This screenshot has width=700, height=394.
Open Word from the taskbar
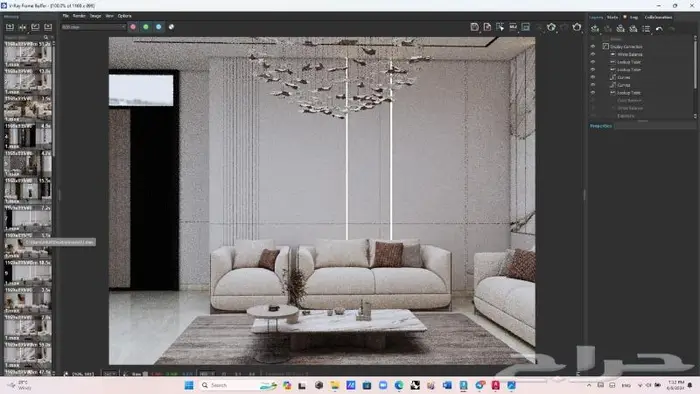point(447,385)
